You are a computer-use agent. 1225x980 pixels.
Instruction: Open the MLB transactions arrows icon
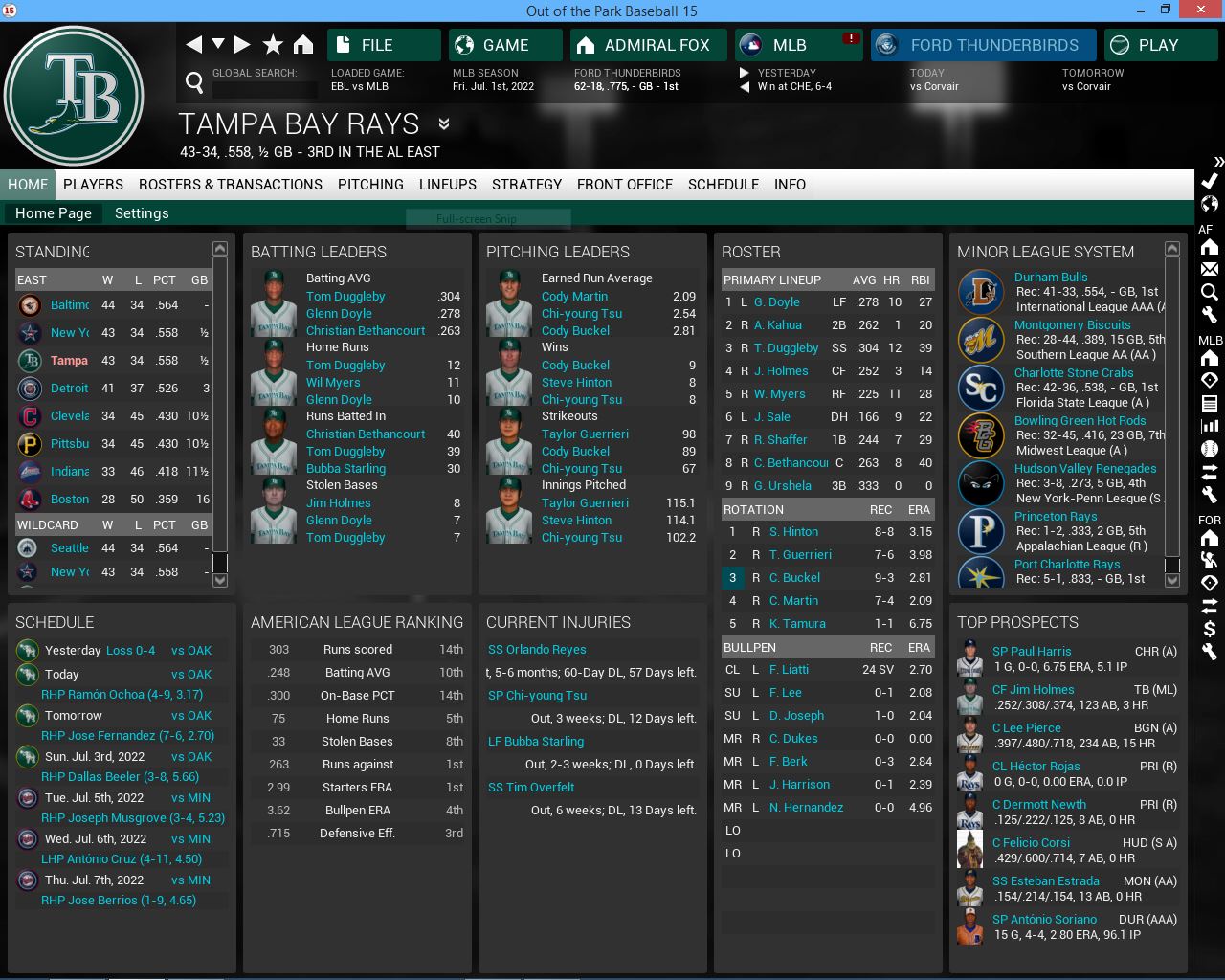[1210, 471]
